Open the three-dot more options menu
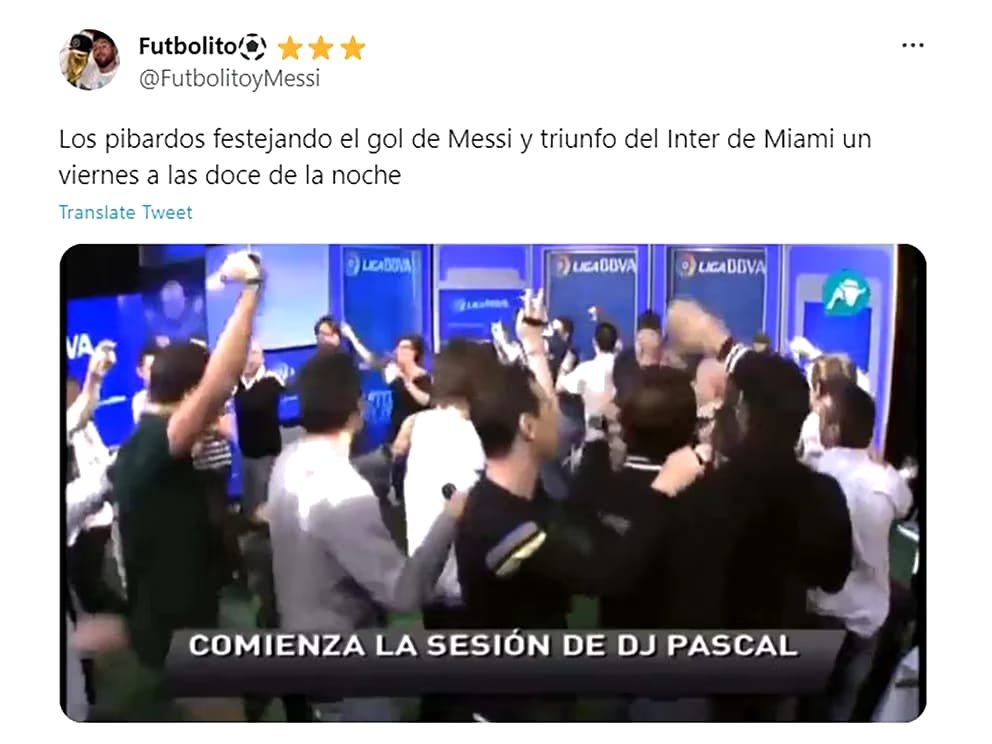This screenshot has height=744, width=992. coord(912,46)
